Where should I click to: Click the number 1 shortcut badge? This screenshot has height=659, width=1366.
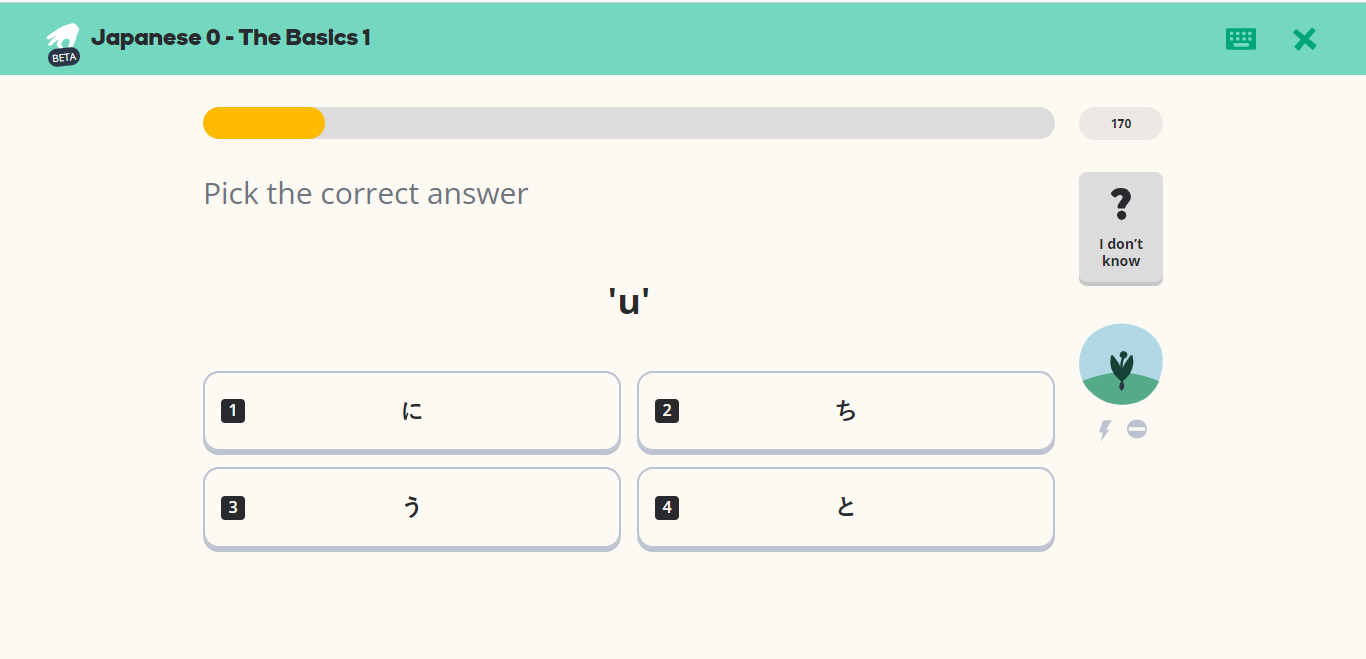coord(233,411)
